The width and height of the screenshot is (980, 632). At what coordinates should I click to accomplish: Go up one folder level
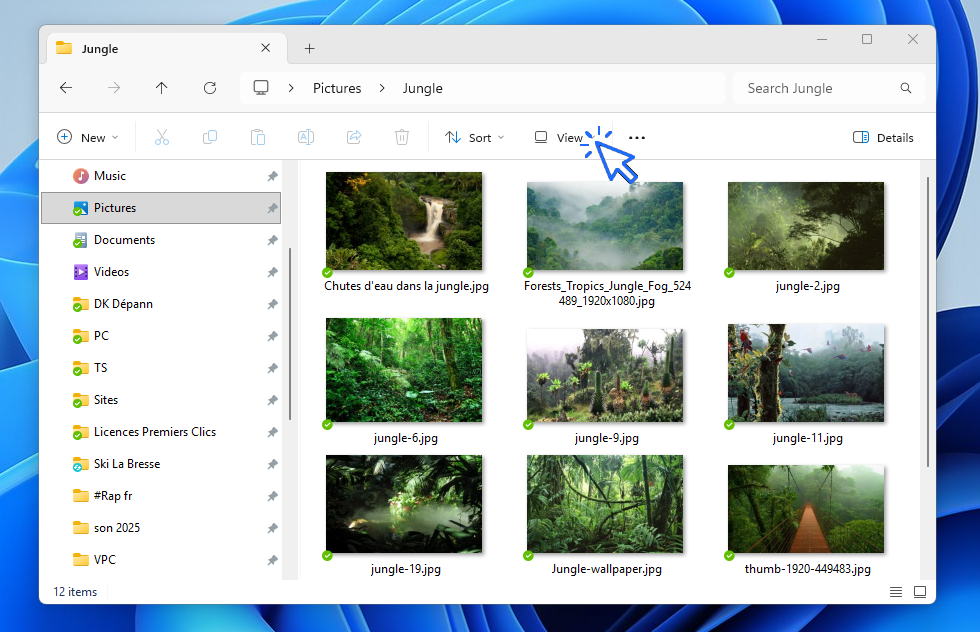click(162, 88)
